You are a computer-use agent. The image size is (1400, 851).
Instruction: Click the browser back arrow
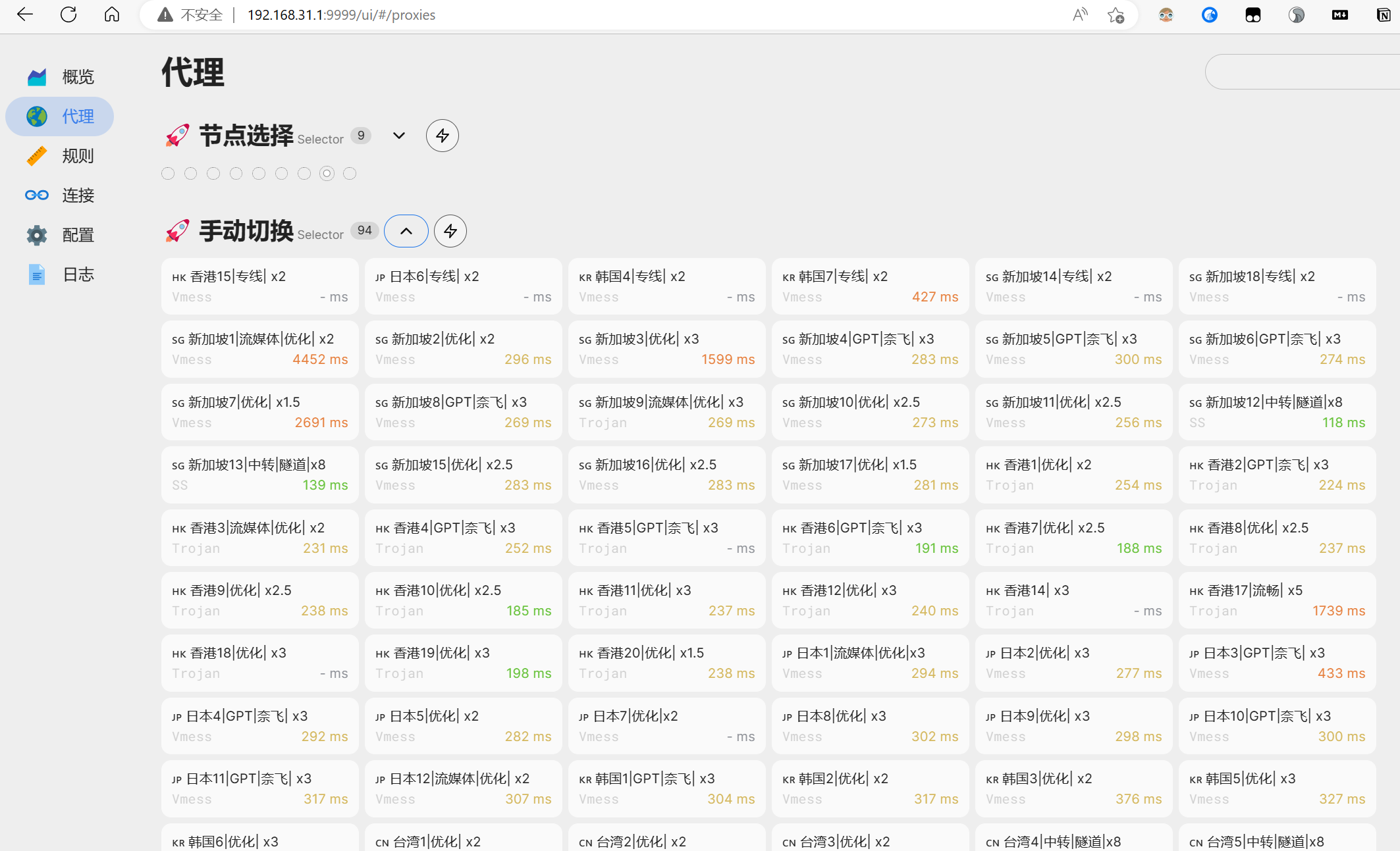[x=25, y=14]
